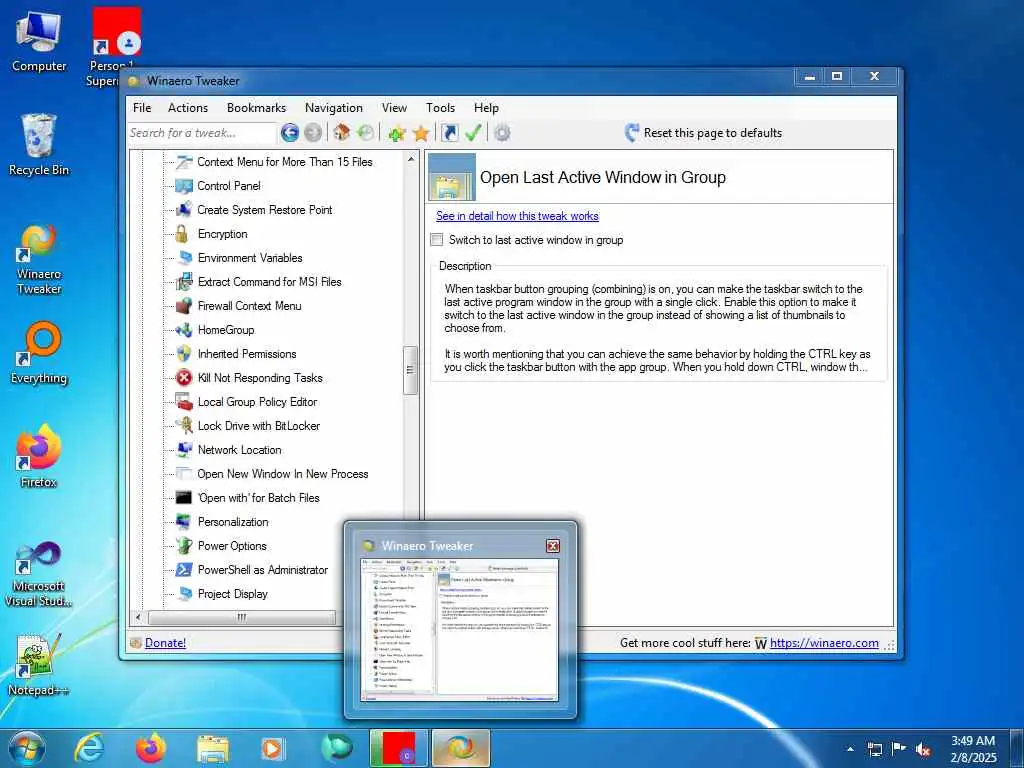Click the green checkmark toolbar icon

[x=473, y=133]
